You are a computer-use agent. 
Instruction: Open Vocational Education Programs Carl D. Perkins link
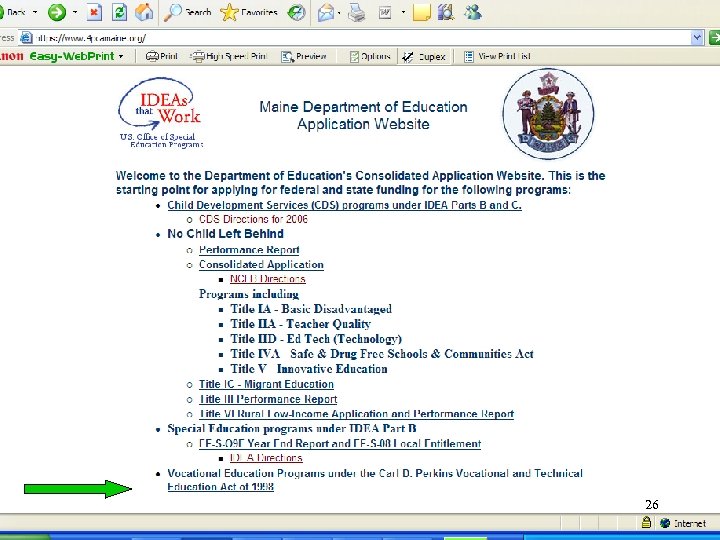(375, 480)
